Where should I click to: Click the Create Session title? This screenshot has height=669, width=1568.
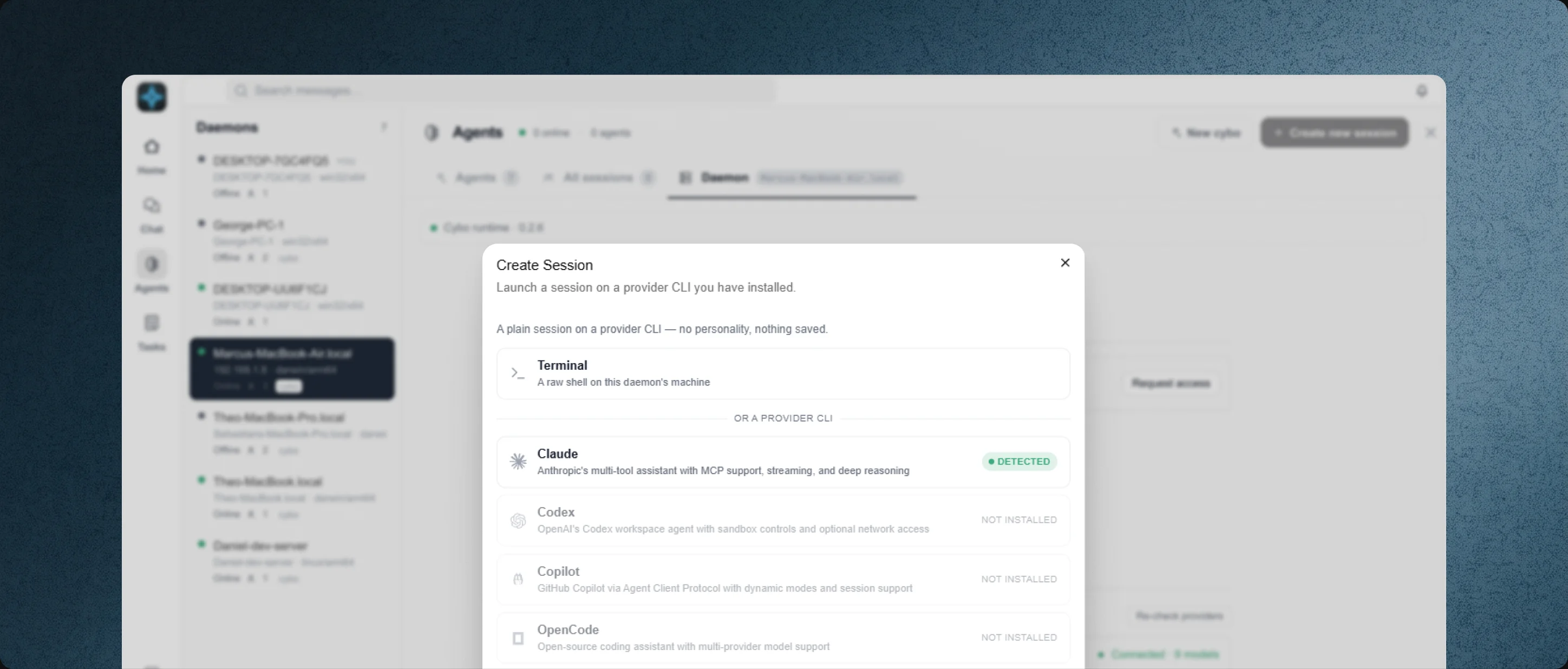pyautogui.click(x=544, y=265)
